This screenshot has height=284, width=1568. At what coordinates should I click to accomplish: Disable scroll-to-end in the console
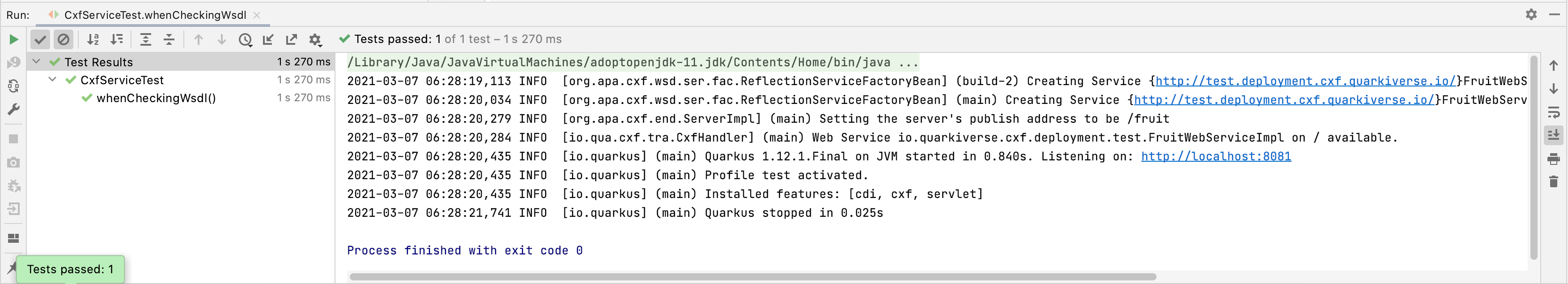click(x=1554, y=135)
